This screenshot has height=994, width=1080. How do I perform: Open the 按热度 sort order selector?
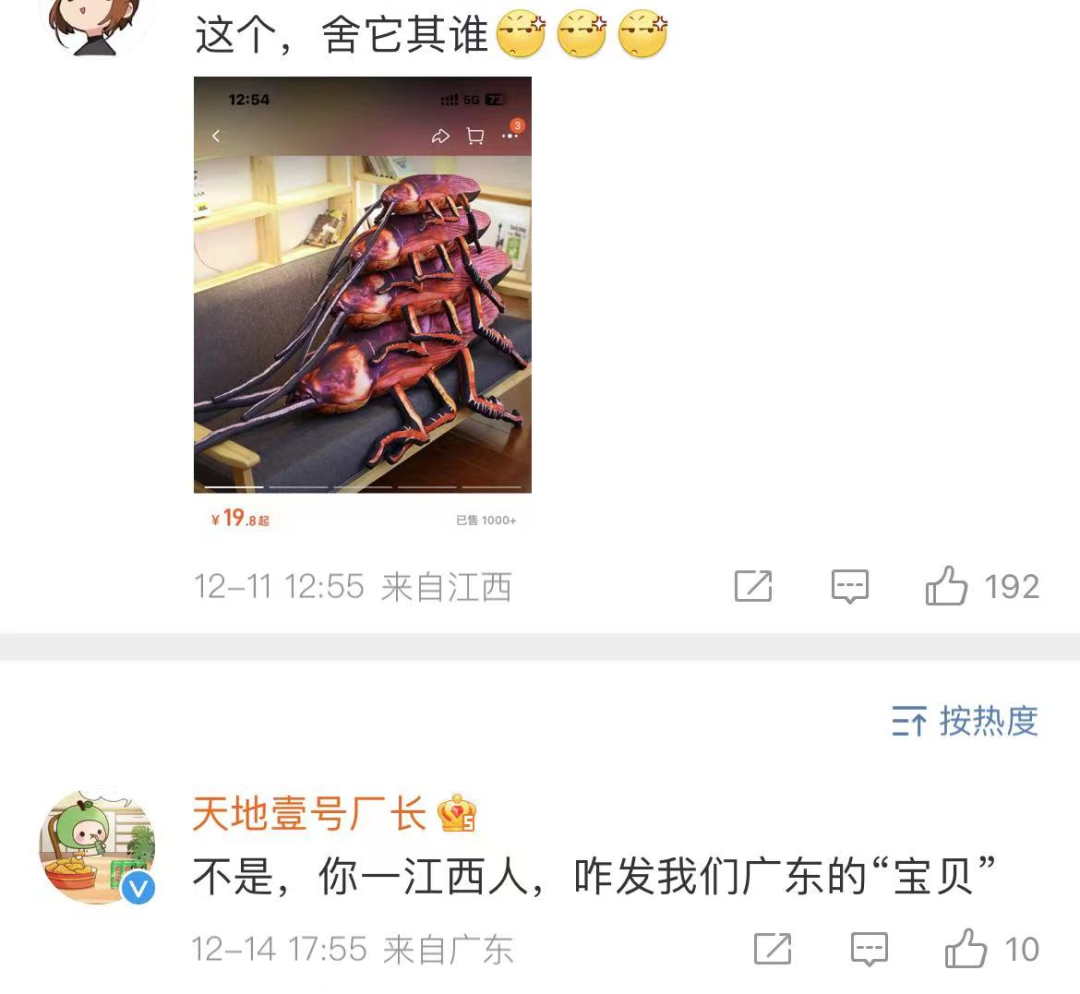coord(964,721)
